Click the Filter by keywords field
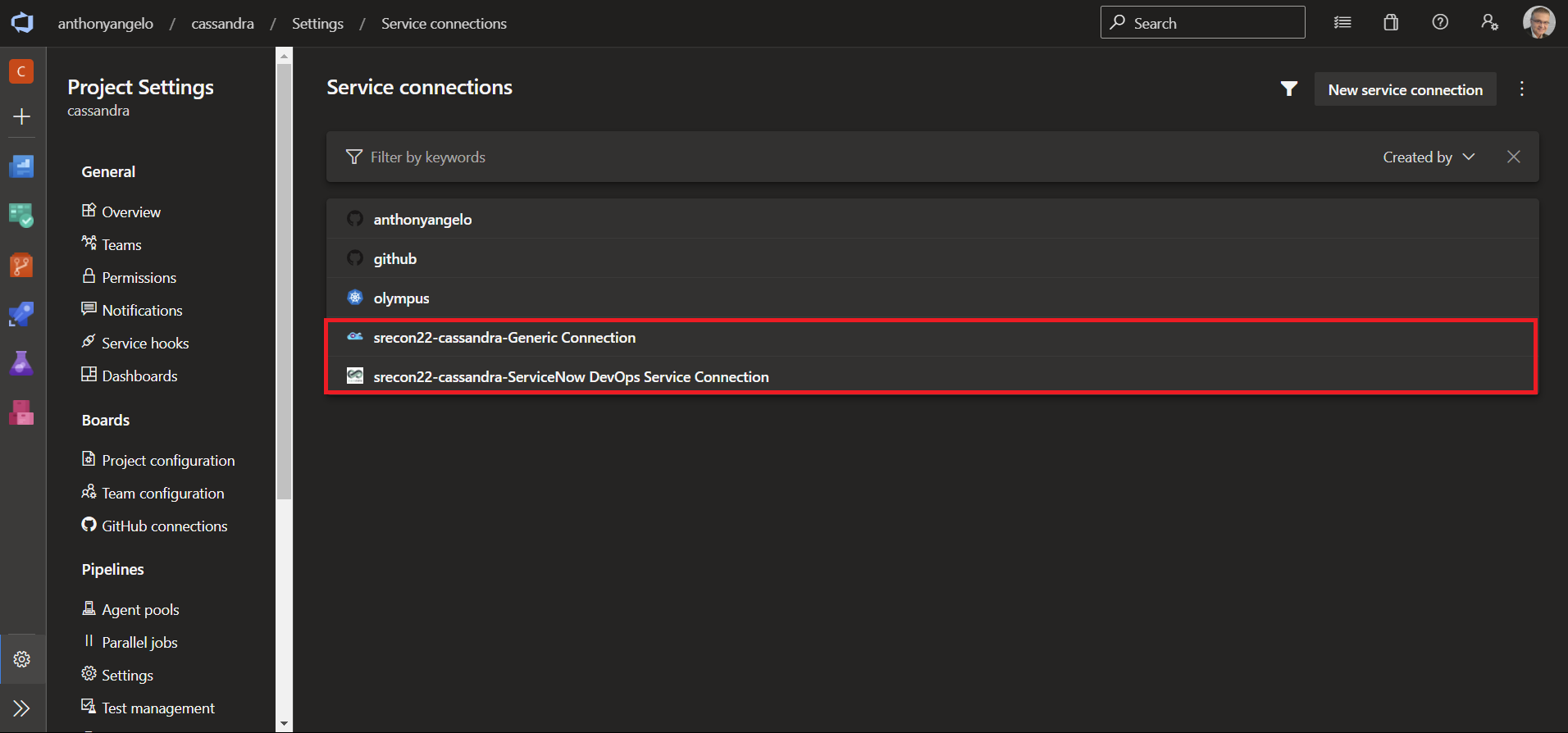 pyautogui.click(x=853, y=157)
